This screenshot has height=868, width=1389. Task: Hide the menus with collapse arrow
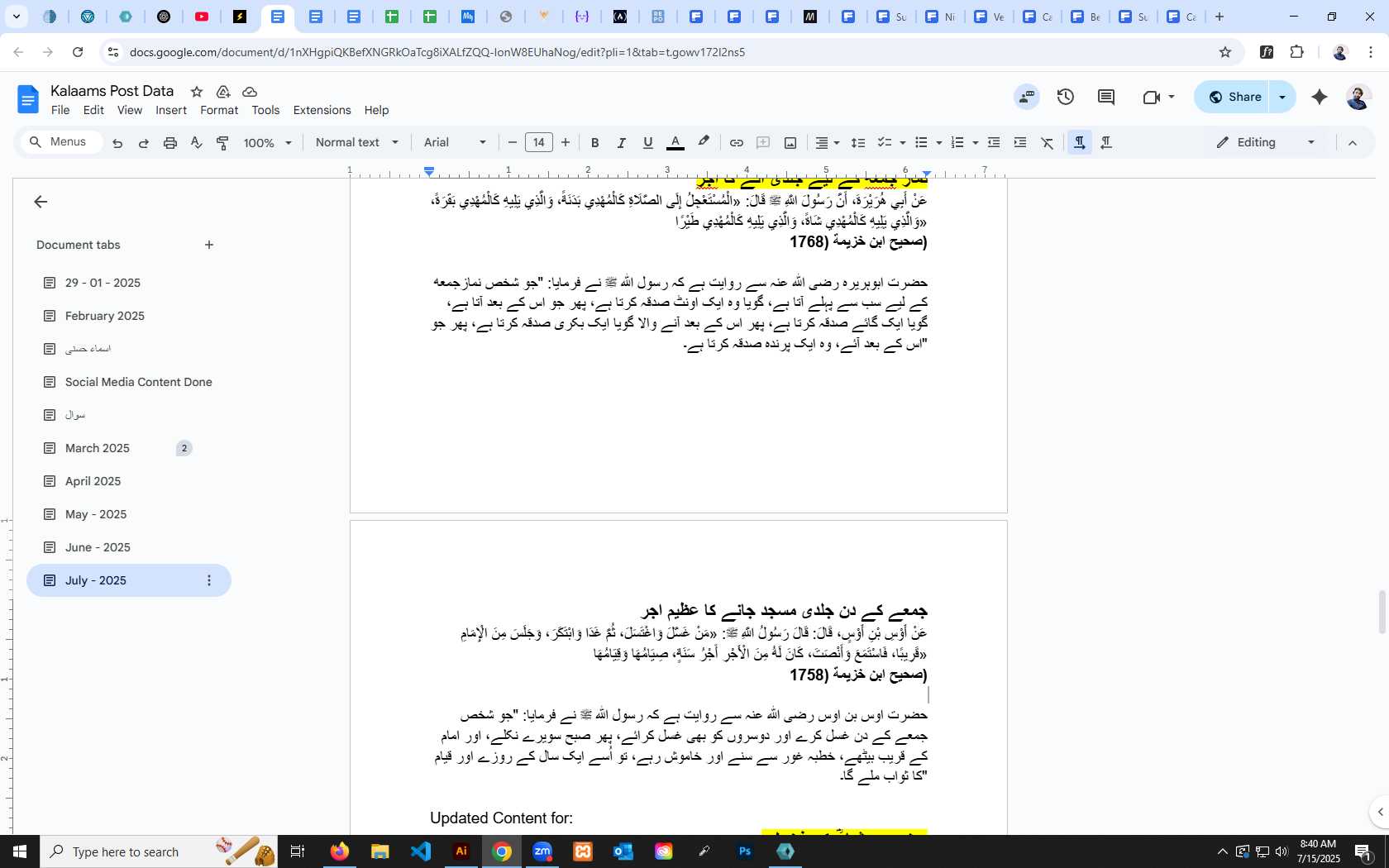1353,143
